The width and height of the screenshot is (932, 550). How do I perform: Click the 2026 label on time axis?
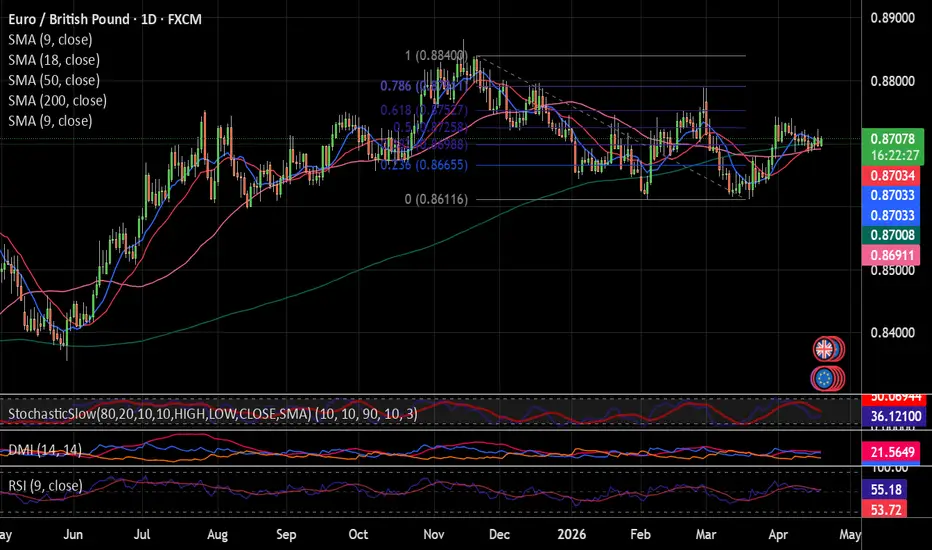point(572,535)
